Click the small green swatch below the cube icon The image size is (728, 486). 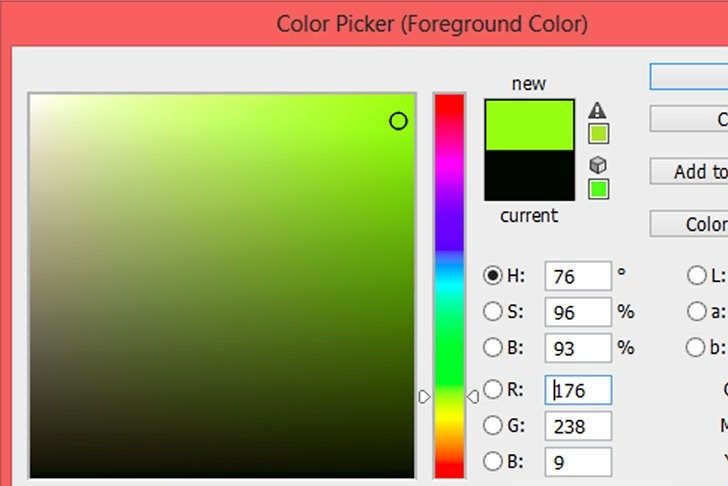[x=598, y=188]
